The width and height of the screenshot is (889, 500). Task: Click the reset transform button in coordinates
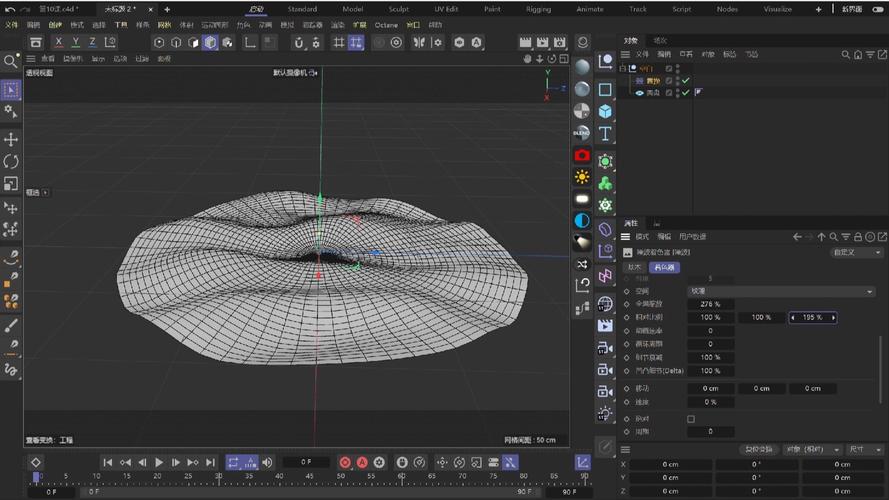tap(759, 449)
